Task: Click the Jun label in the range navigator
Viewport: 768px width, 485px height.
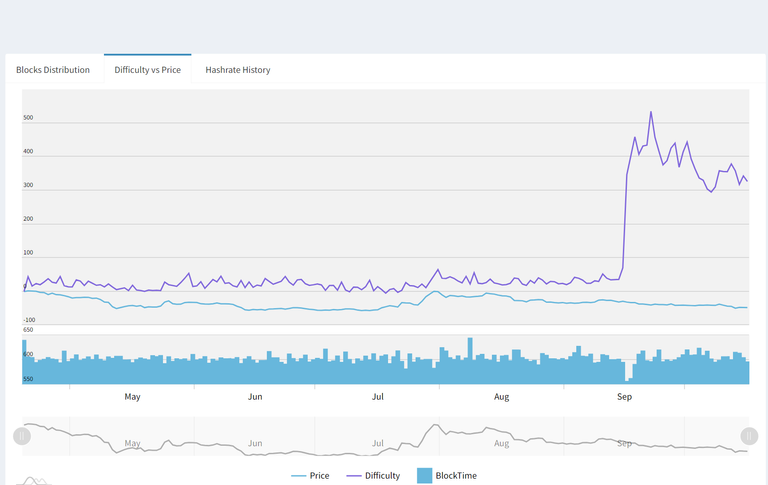Action: click(x=255, y=443)
